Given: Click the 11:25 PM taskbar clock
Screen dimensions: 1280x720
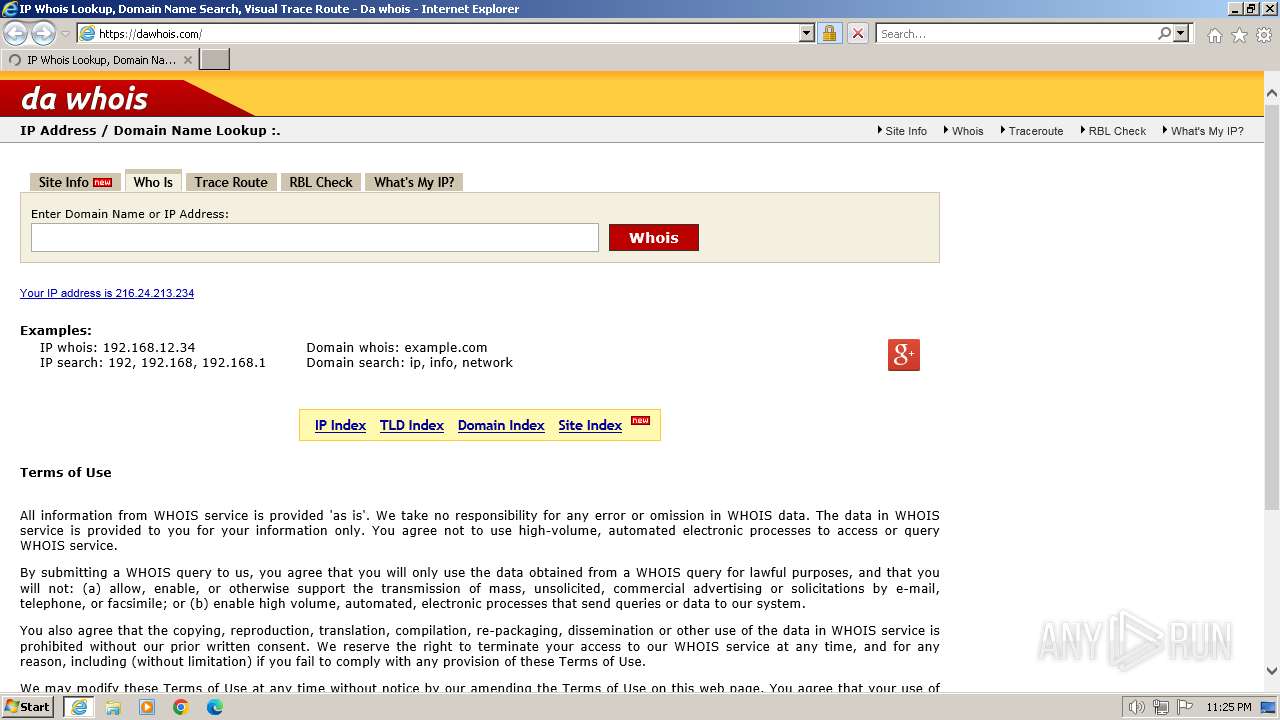Looking at the screenshot, I should click(1229, 707).
